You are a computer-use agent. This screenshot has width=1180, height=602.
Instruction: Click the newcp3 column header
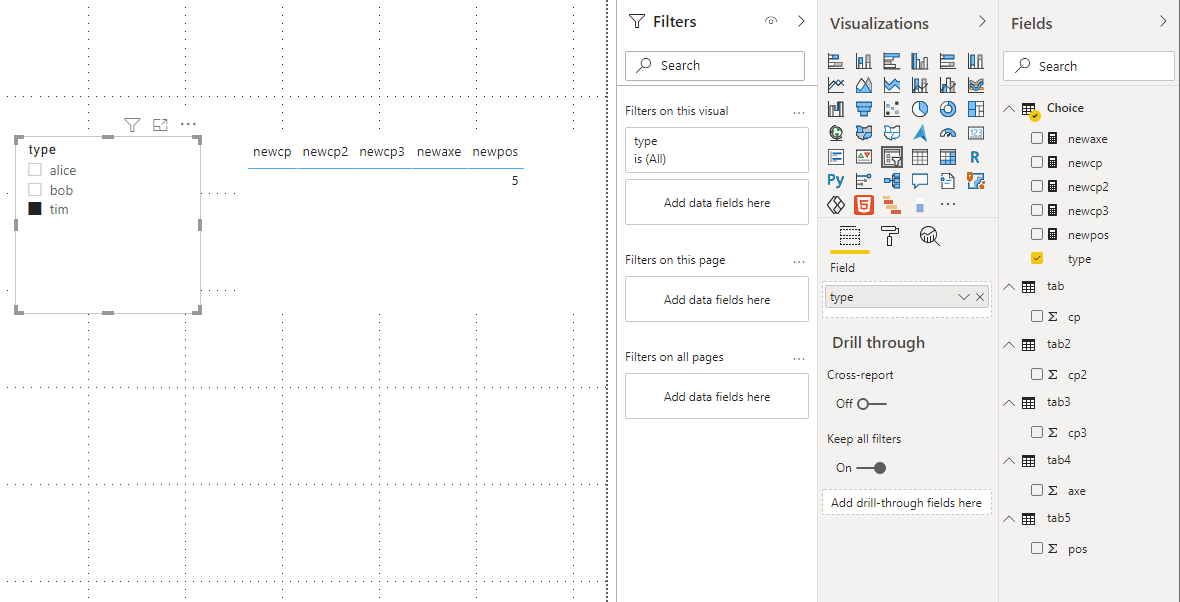(x=382, y=152)
